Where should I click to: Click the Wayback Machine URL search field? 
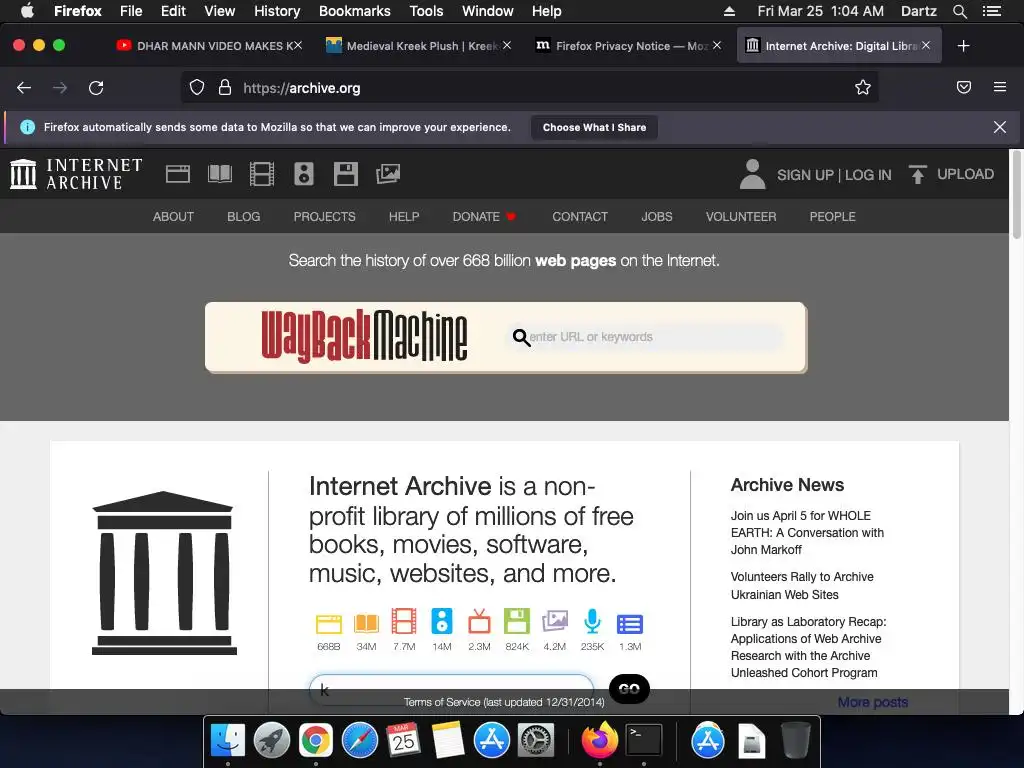coord(645,337)
